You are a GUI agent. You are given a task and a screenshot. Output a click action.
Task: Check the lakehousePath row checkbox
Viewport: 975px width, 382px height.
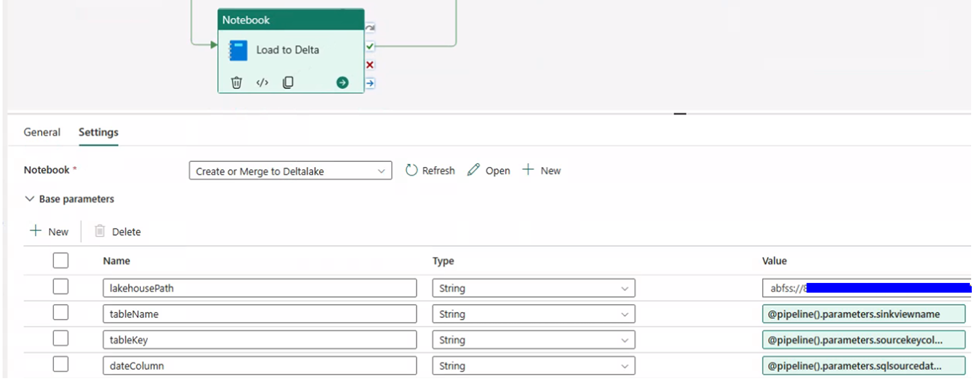point(60,287)
